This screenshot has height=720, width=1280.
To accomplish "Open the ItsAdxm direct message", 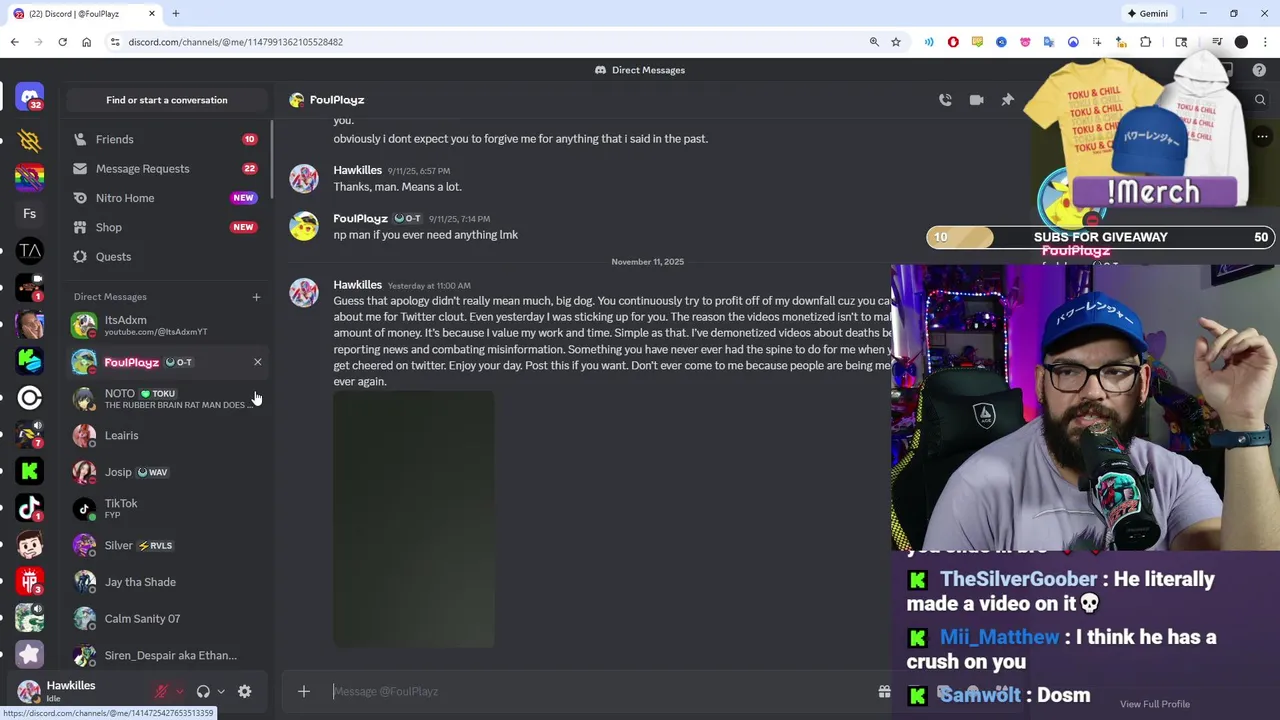I will (167, 325).
